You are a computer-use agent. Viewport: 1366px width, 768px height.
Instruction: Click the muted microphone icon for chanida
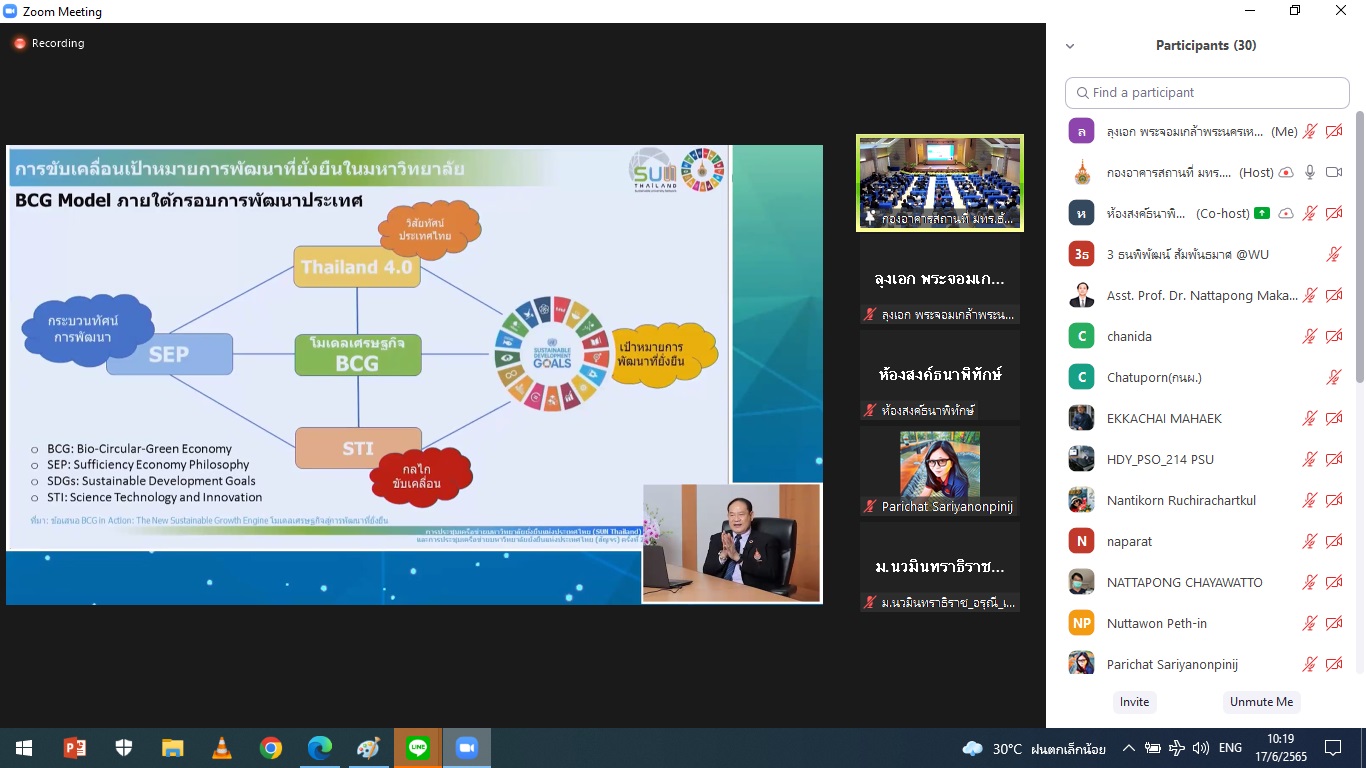point(1310,337)
